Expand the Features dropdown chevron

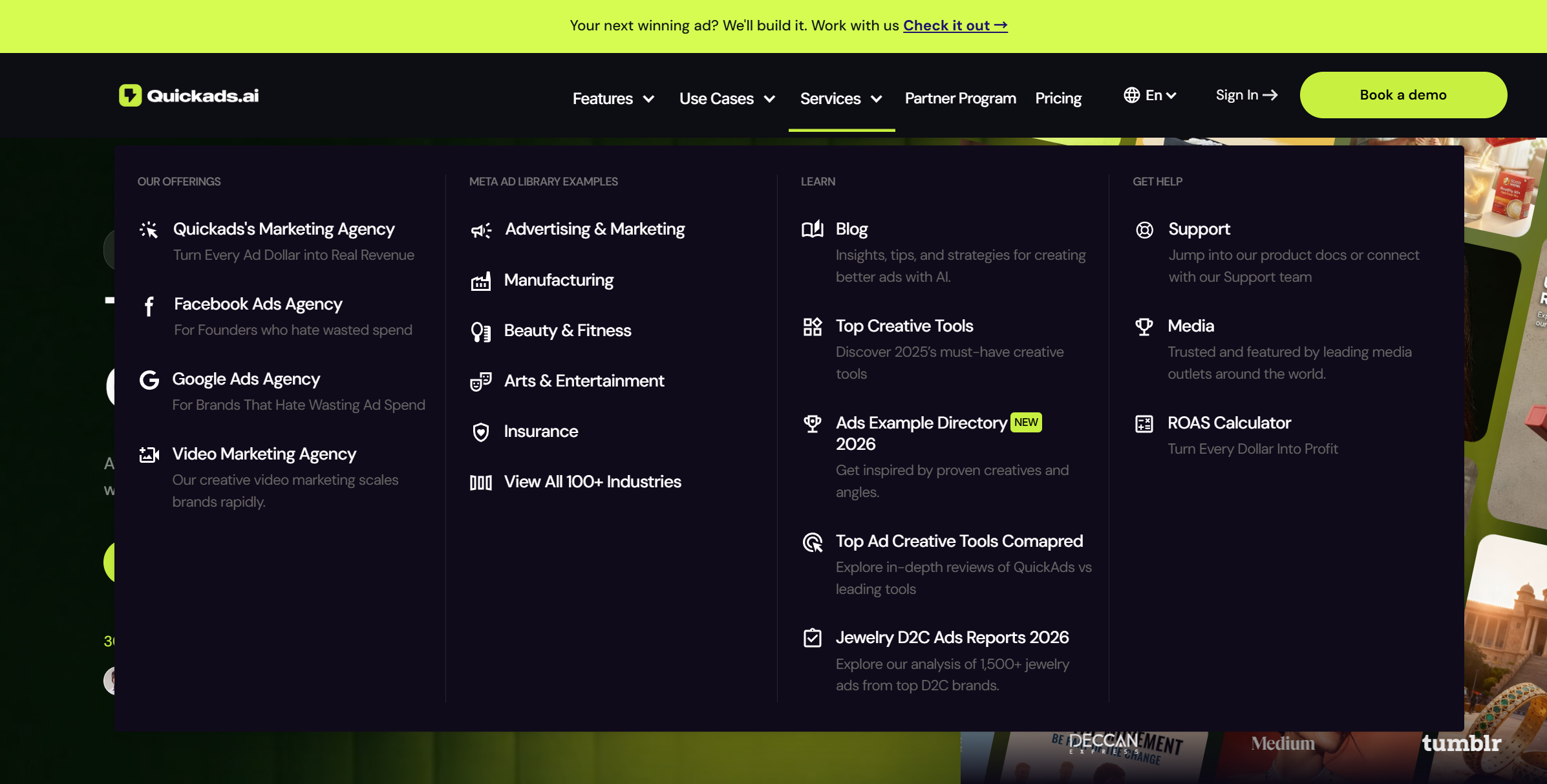648,99
